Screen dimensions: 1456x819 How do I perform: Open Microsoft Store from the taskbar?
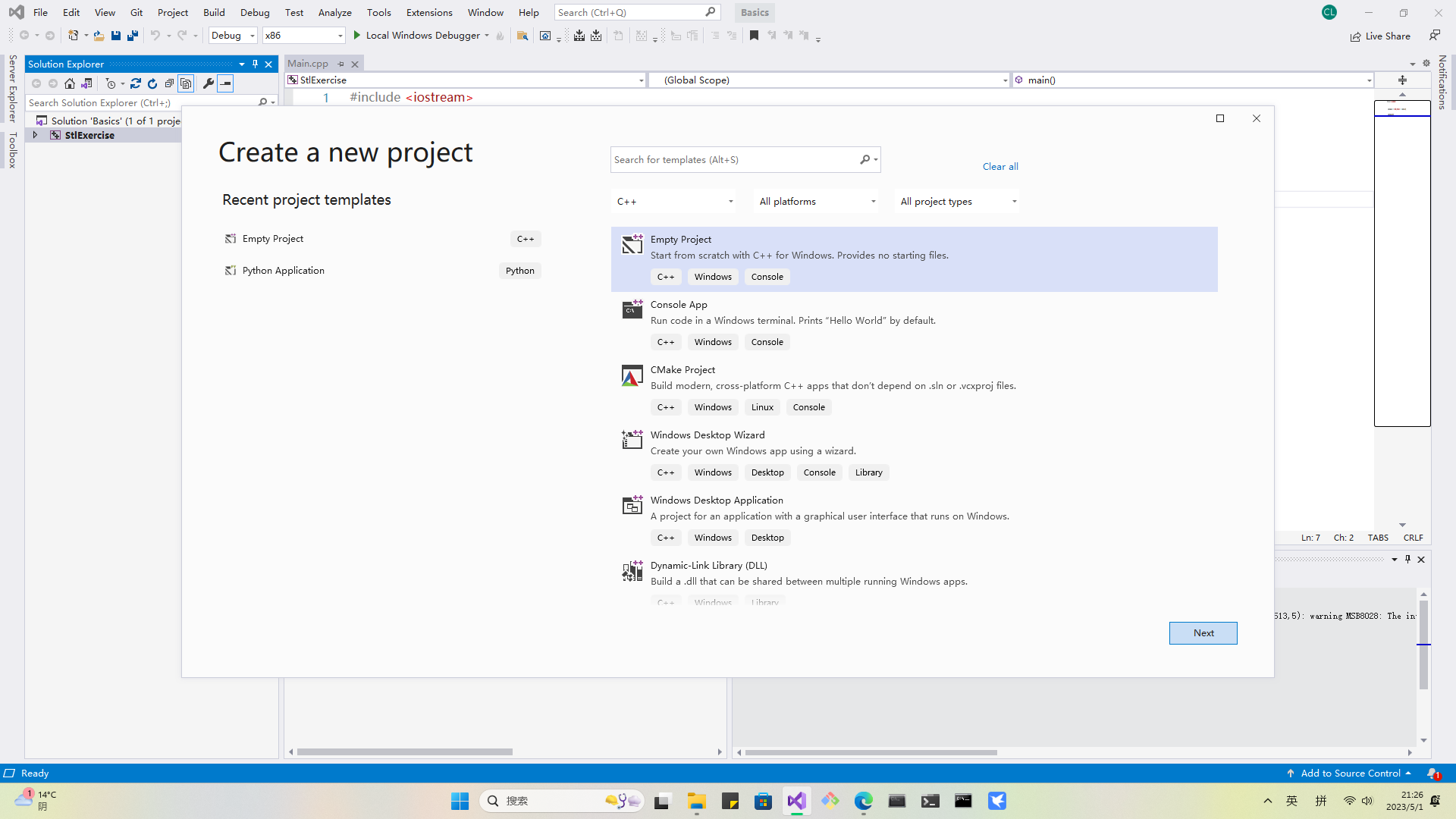coord(763,802)
